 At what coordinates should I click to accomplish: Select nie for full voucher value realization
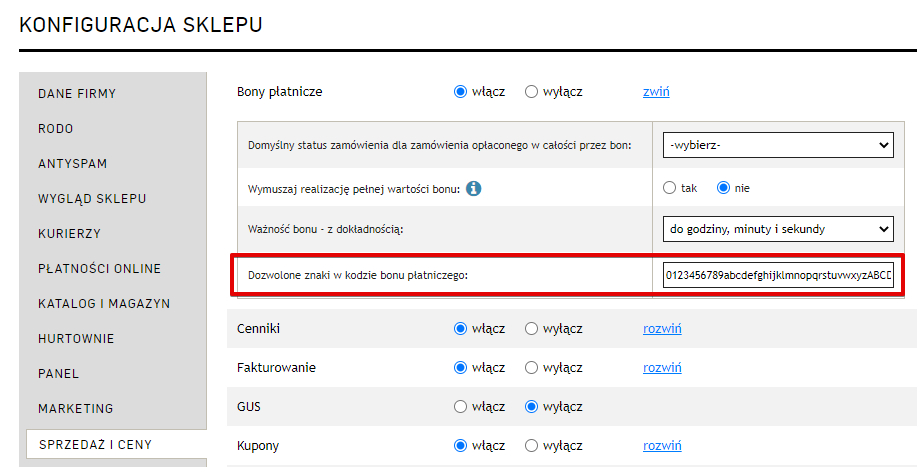[724, 188]
